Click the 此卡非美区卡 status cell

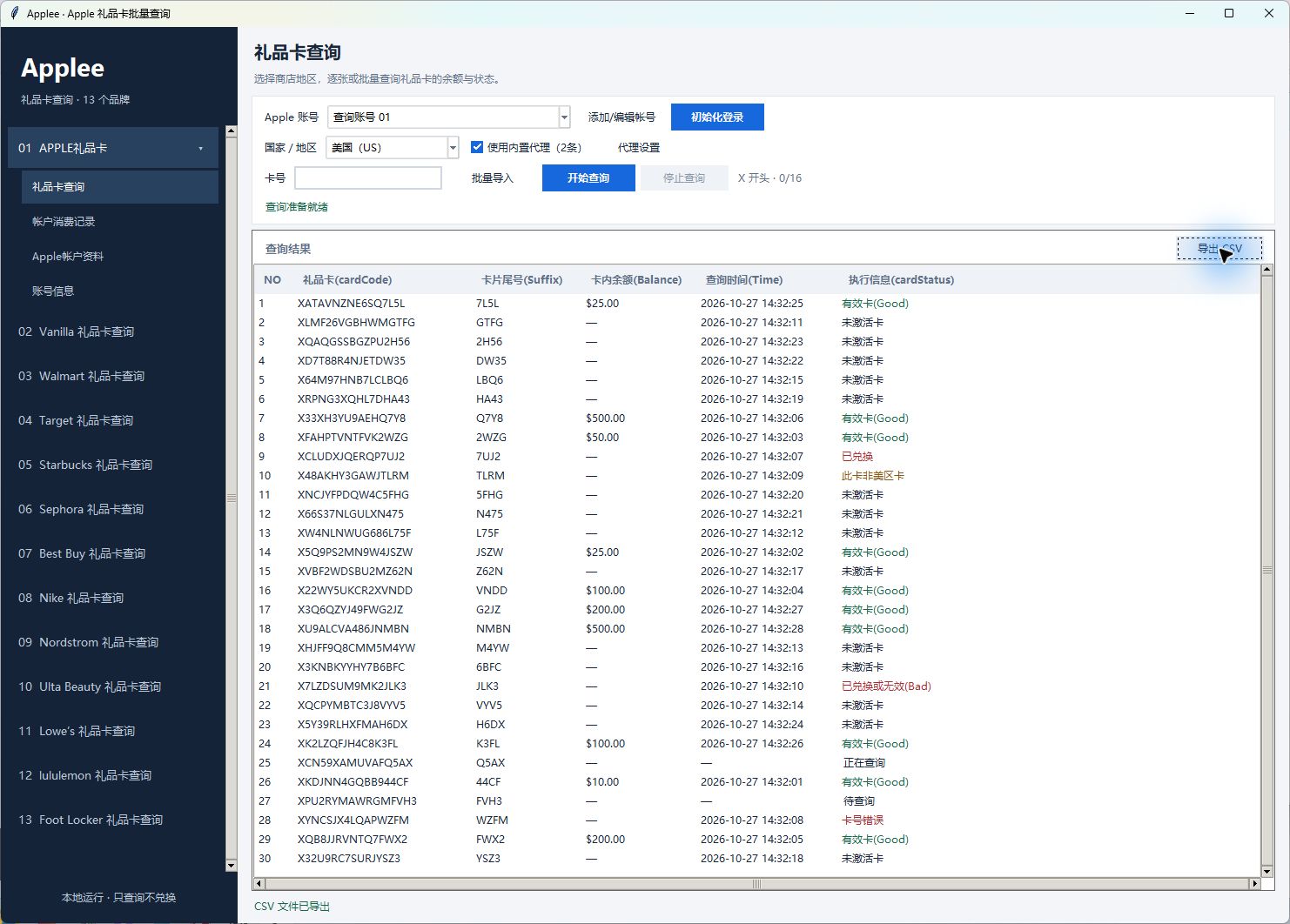tap(873, 476)
